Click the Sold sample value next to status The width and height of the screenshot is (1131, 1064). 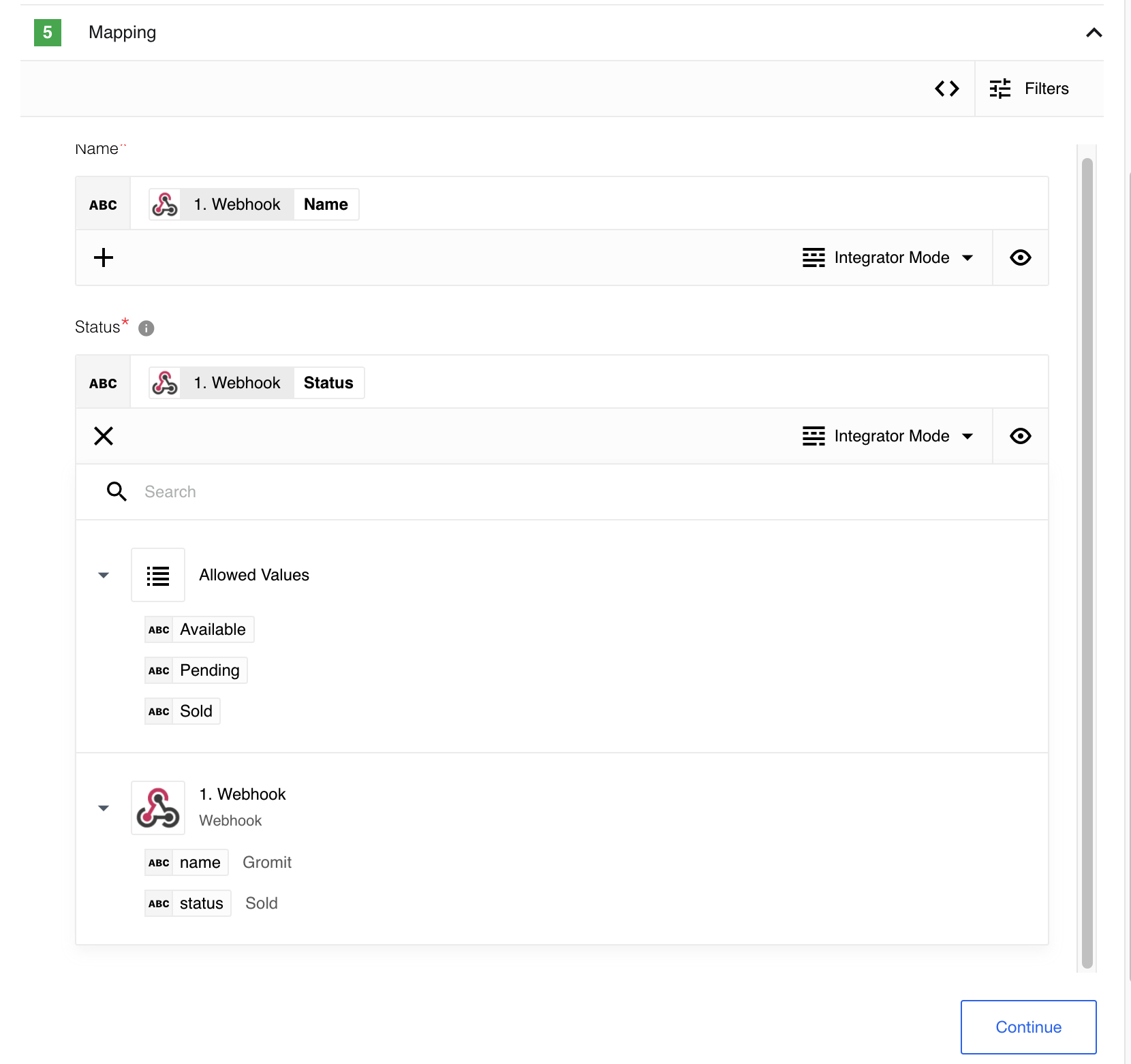click(262, 903)
